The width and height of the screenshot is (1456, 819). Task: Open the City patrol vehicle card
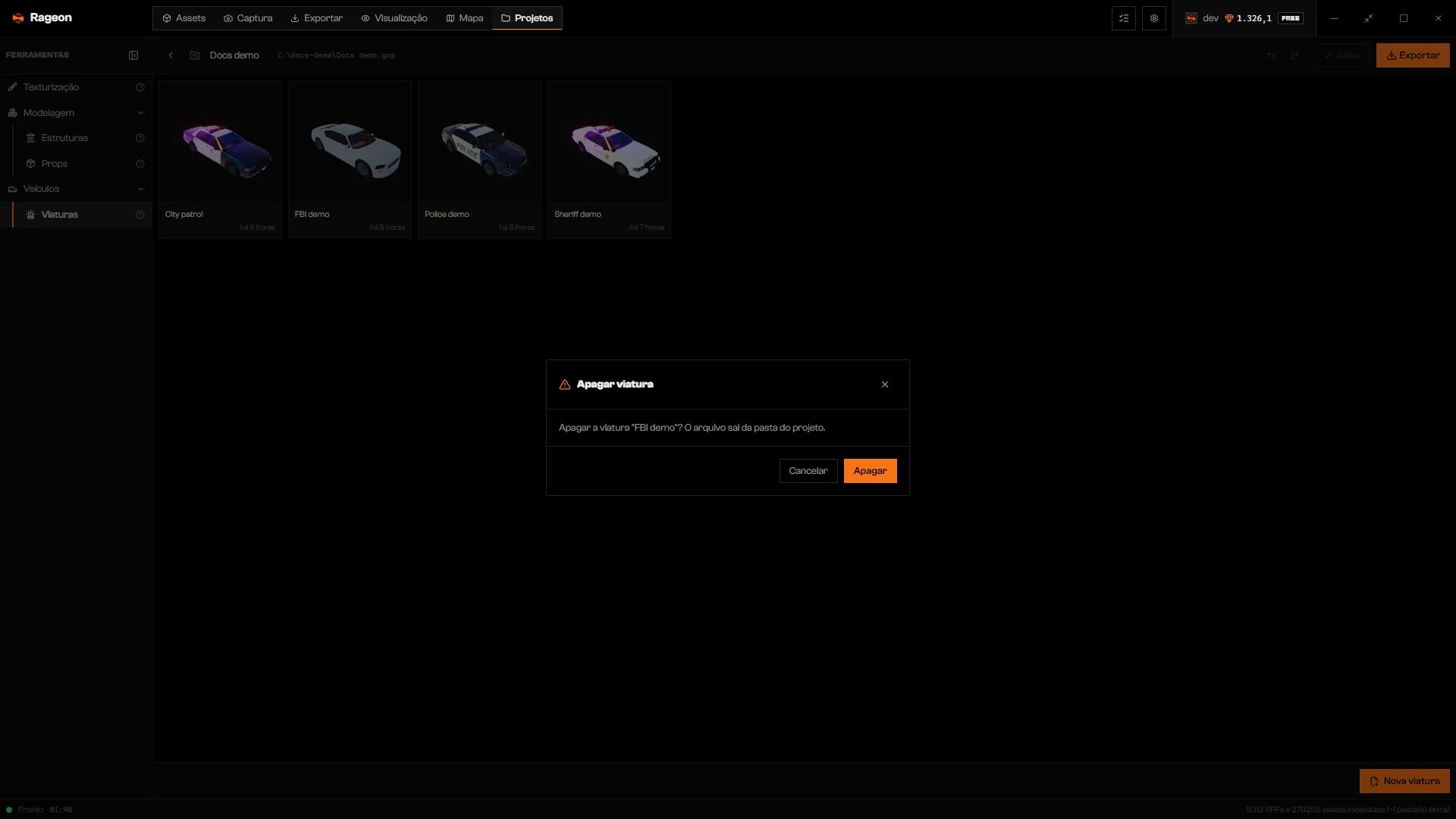220,160
